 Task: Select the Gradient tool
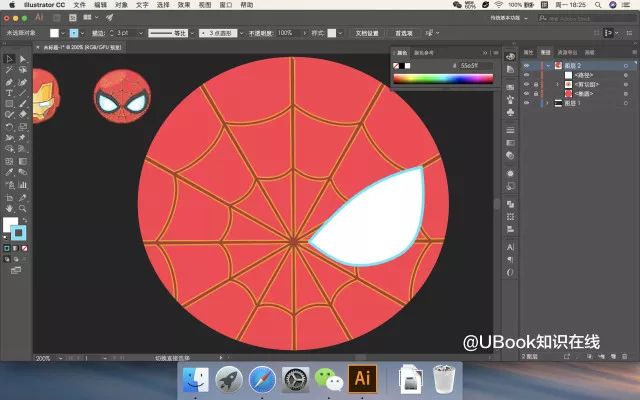point(23,161)
